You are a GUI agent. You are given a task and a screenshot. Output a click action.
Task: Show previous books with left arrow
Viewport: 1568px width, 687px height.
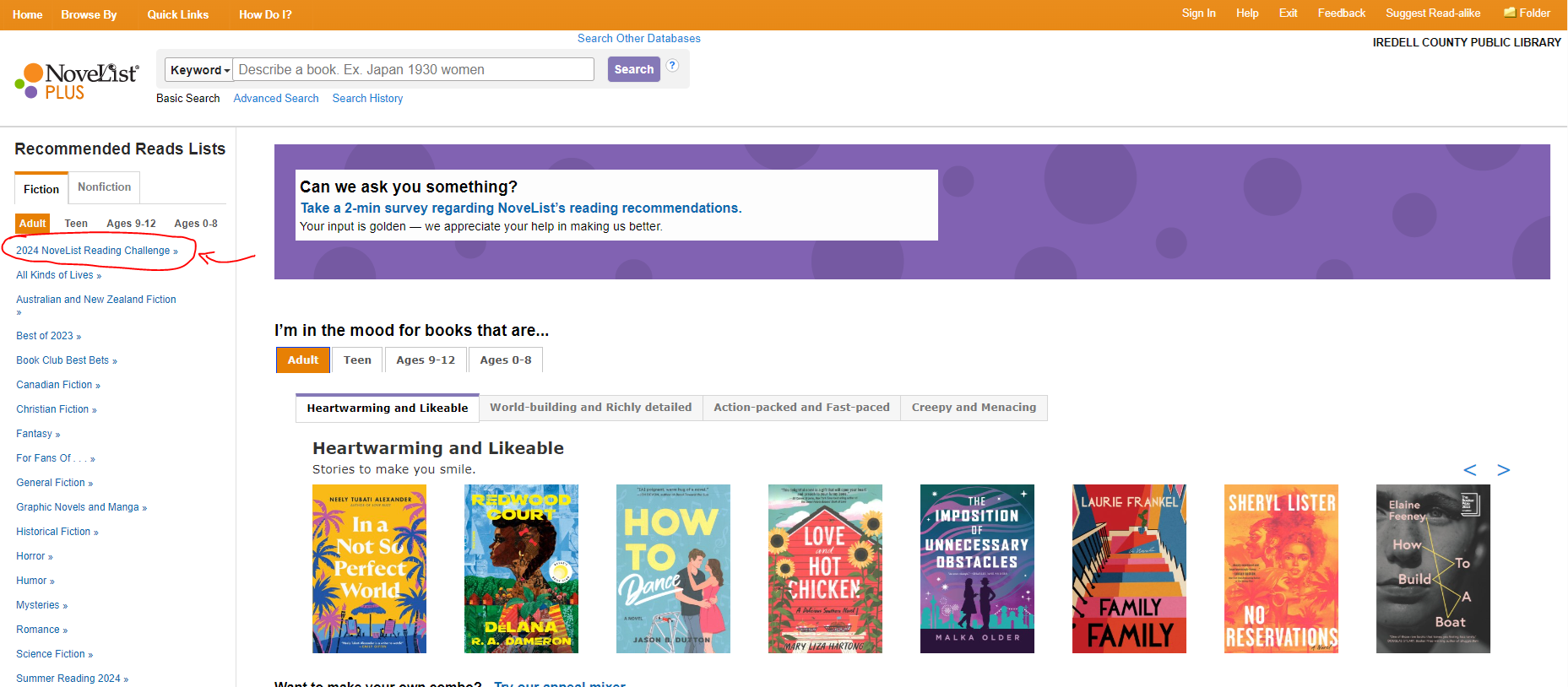tap(1470, 470)
